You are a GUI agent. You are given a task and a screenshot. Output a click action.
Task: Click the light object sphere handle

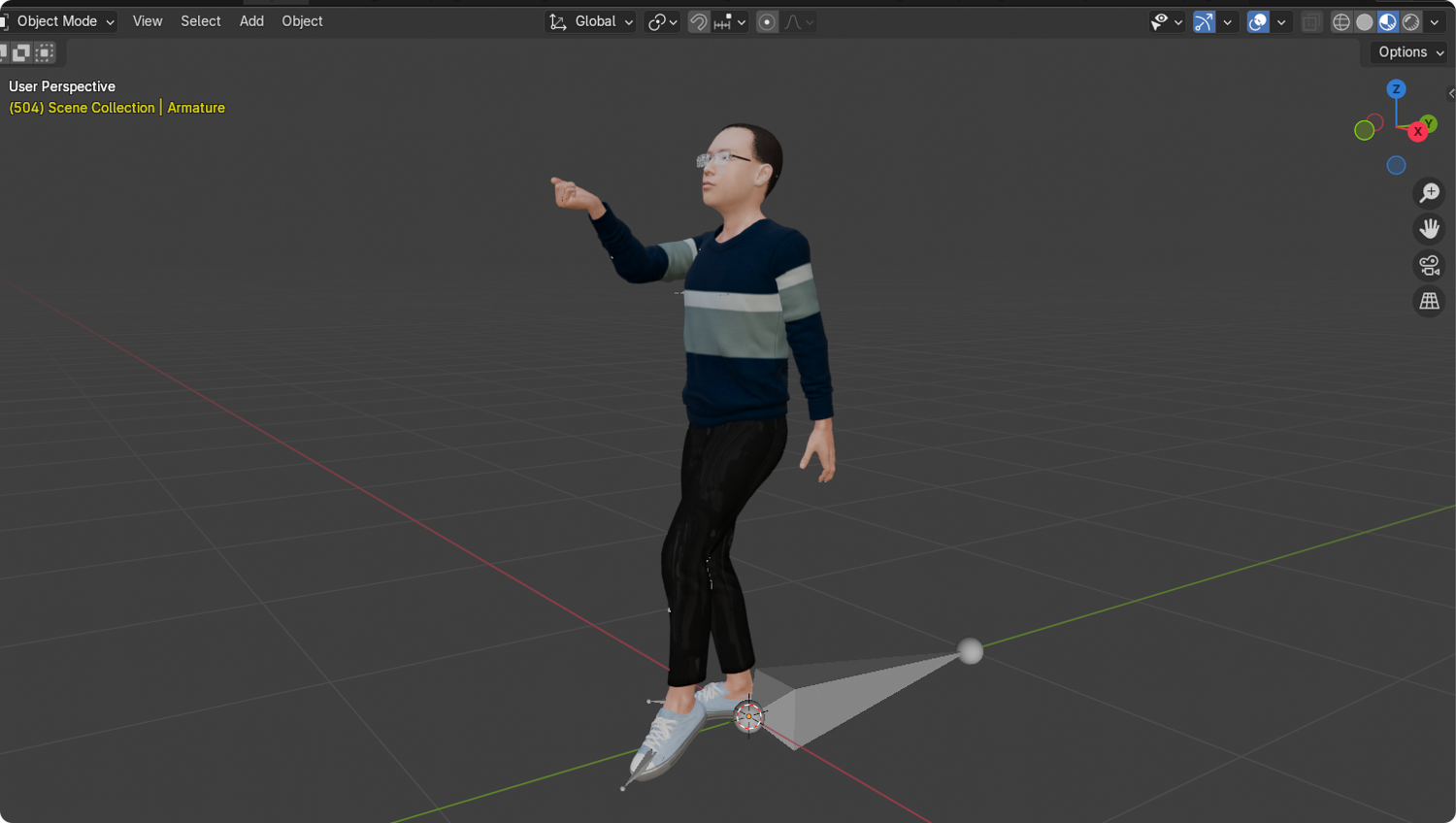click(x=971, y=651)
